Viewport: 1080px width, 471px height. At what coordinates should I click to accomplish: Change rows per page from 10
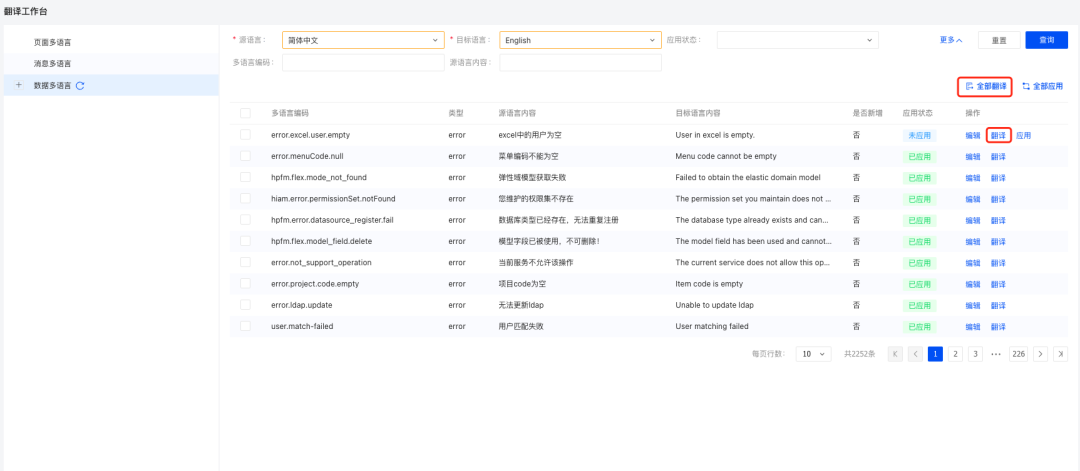click(x=813, y=354)
